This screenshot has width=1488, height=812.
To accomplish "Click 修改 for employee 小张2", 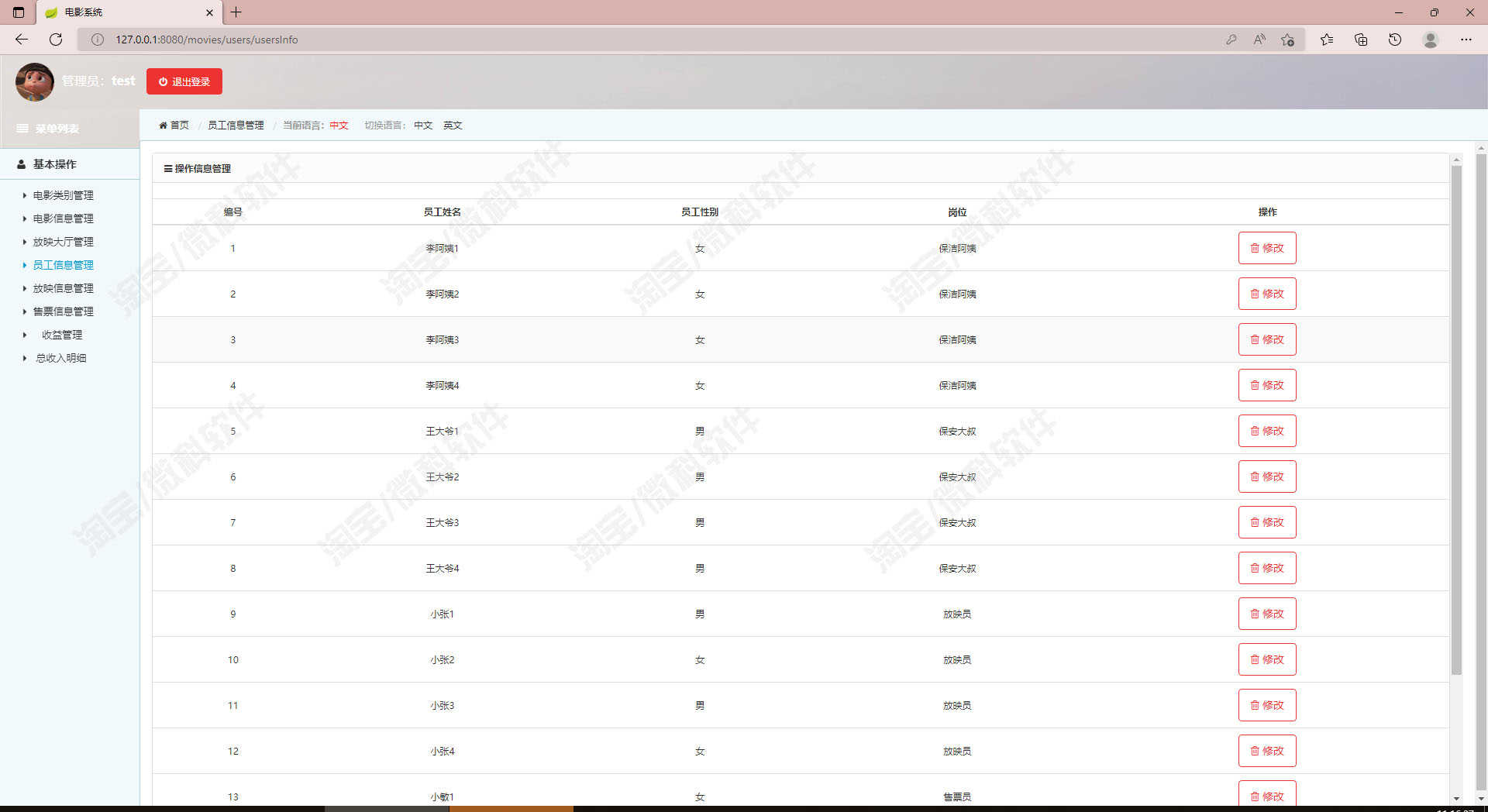I will (x=1267, y=659).
